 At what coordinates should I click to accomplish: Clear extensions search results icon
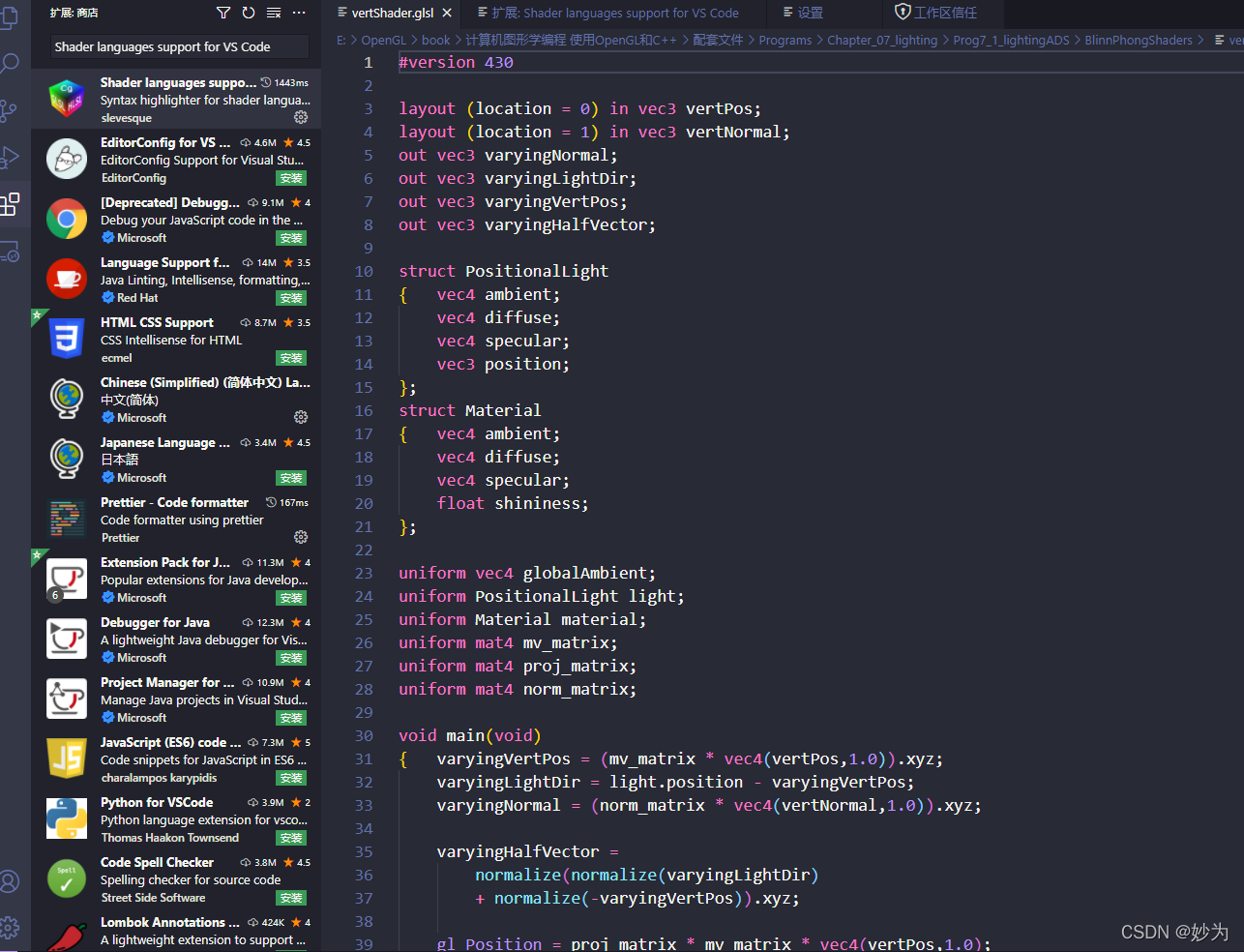click(x=274, y=13)
